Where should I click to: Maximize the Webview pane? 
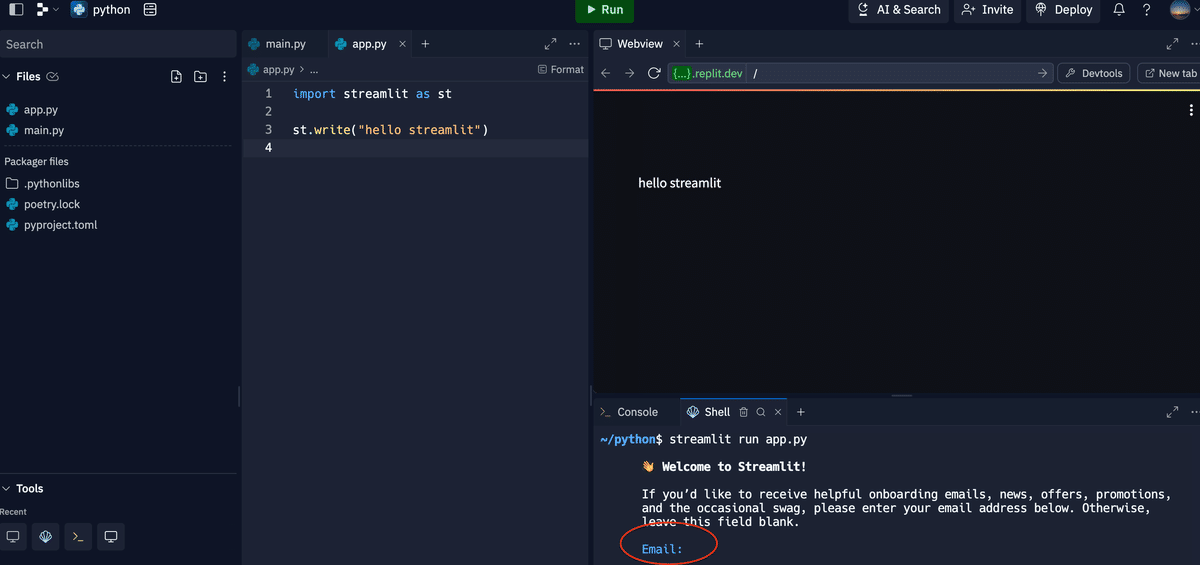(1173, 44)
